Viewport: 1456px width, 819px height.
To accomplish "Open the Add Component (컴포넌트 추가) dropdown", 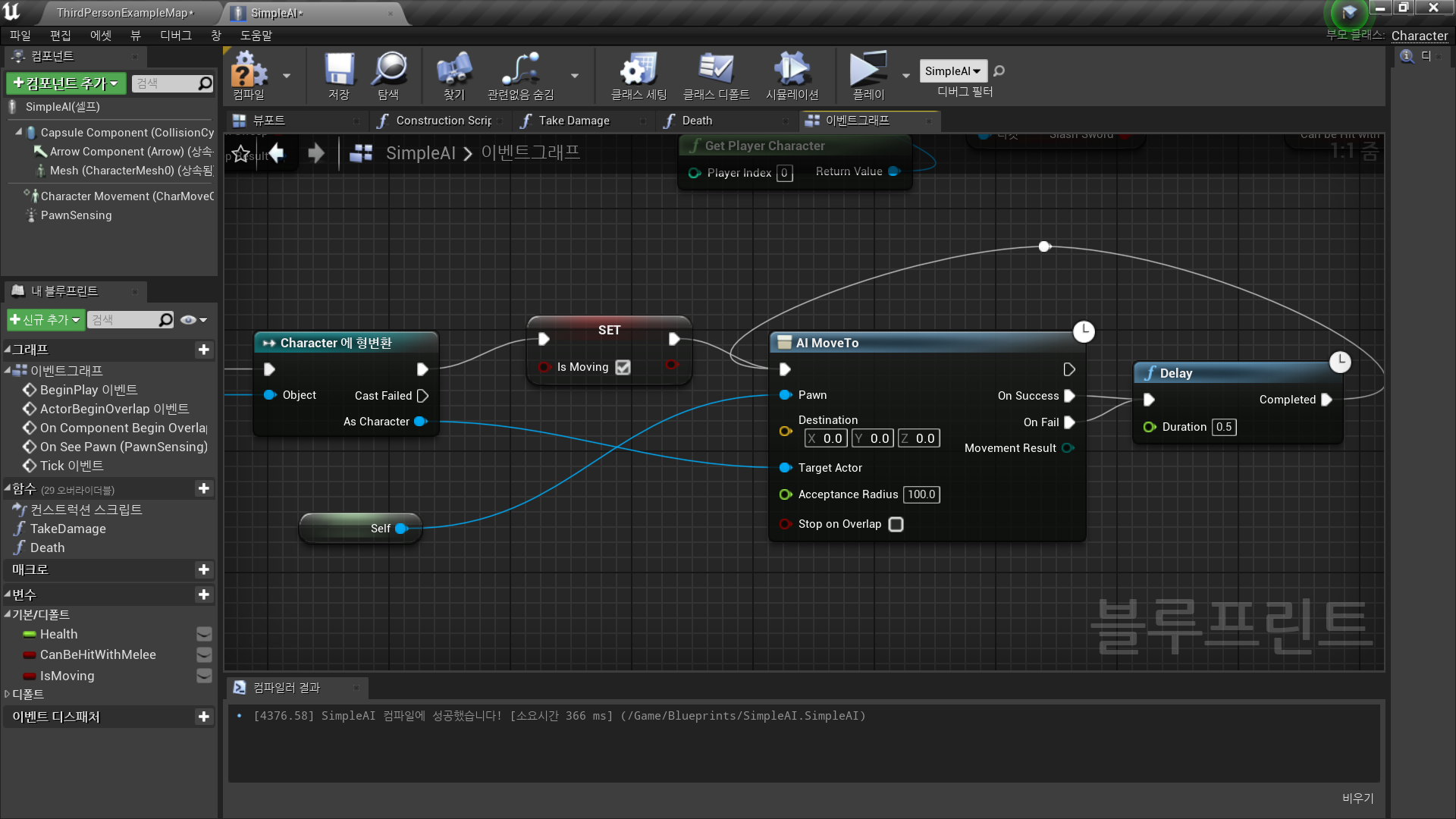I will pyautogui.click(x=66, y=83).
